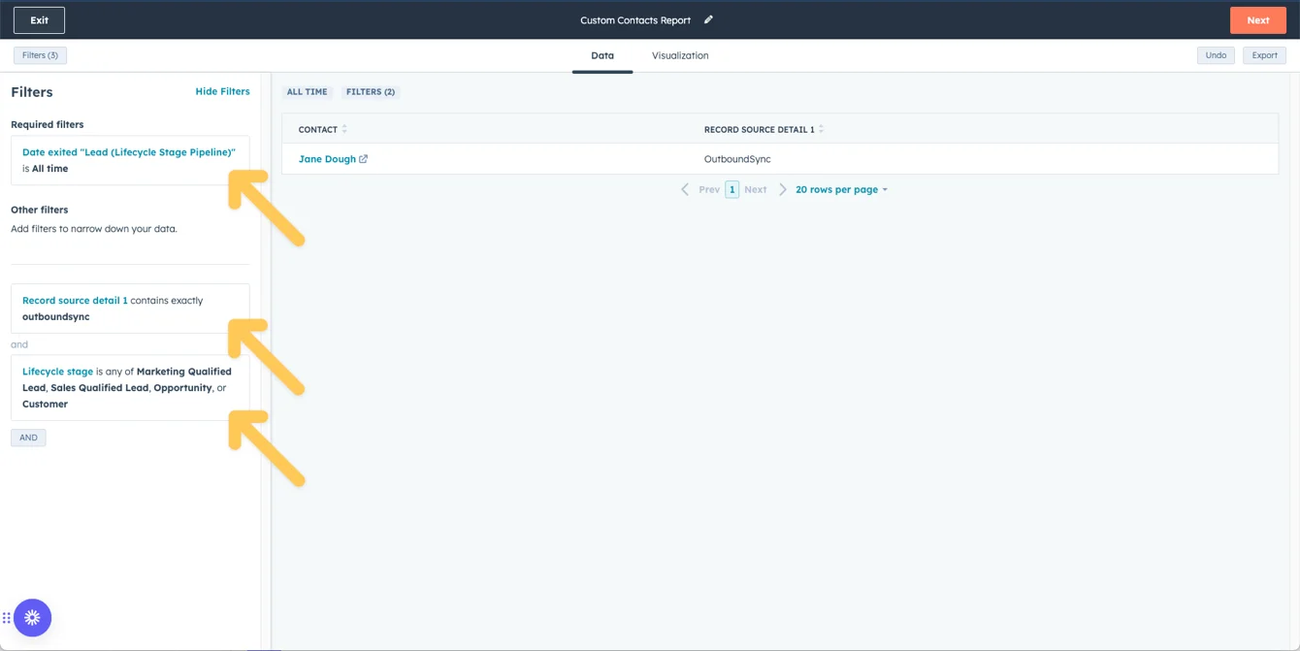Click the Undo button
The image size is (1300, 651).
(1215, 55)
